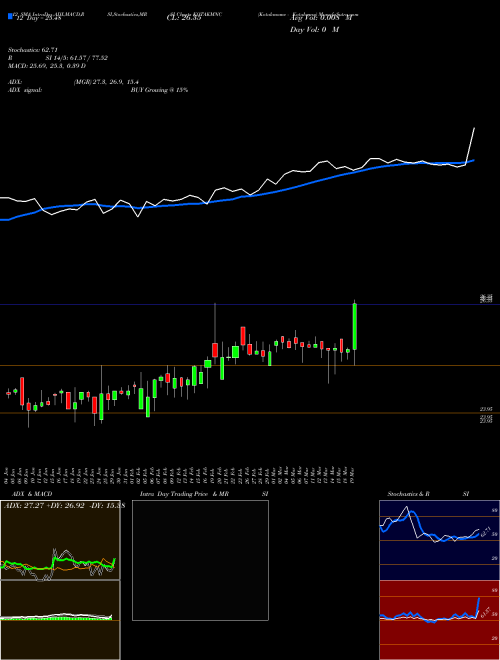Screen dimensions: 500x660
Task: Click the 'Day Vol: 0 M' label
Action: coord(314,29)
